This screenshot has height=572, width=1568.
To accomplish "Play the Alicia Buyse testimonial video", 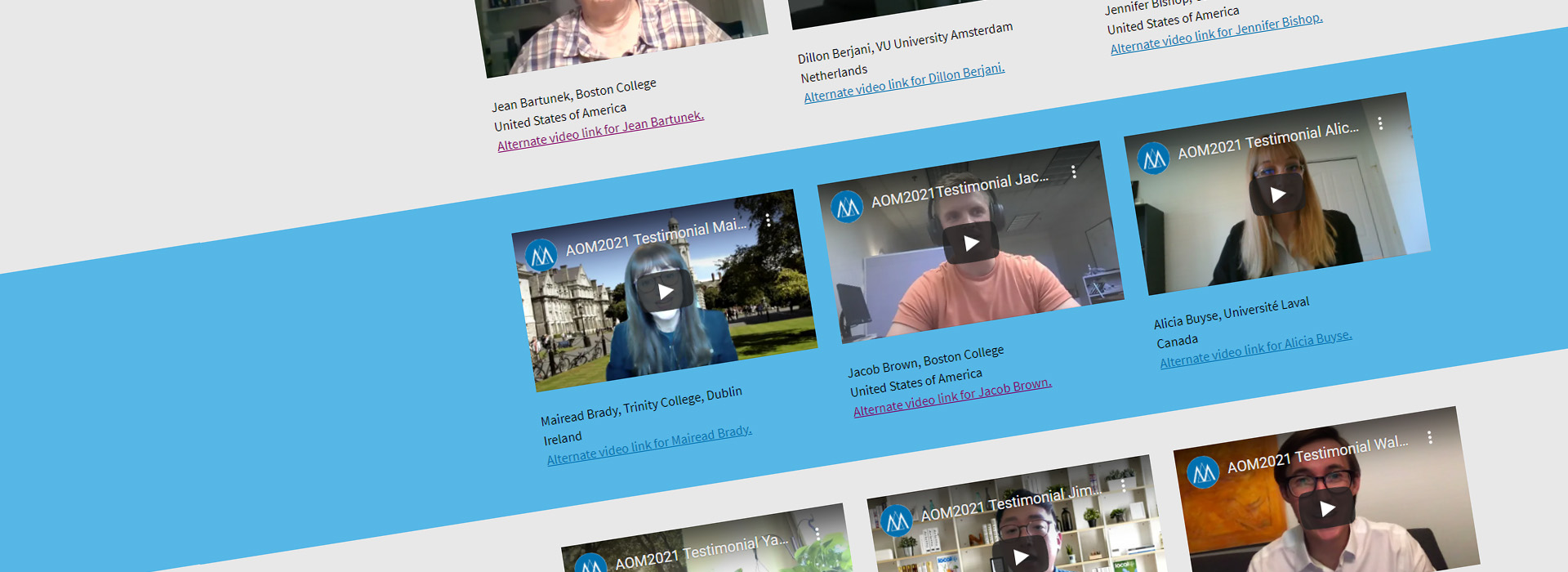I will click(x=1278, y=194).
